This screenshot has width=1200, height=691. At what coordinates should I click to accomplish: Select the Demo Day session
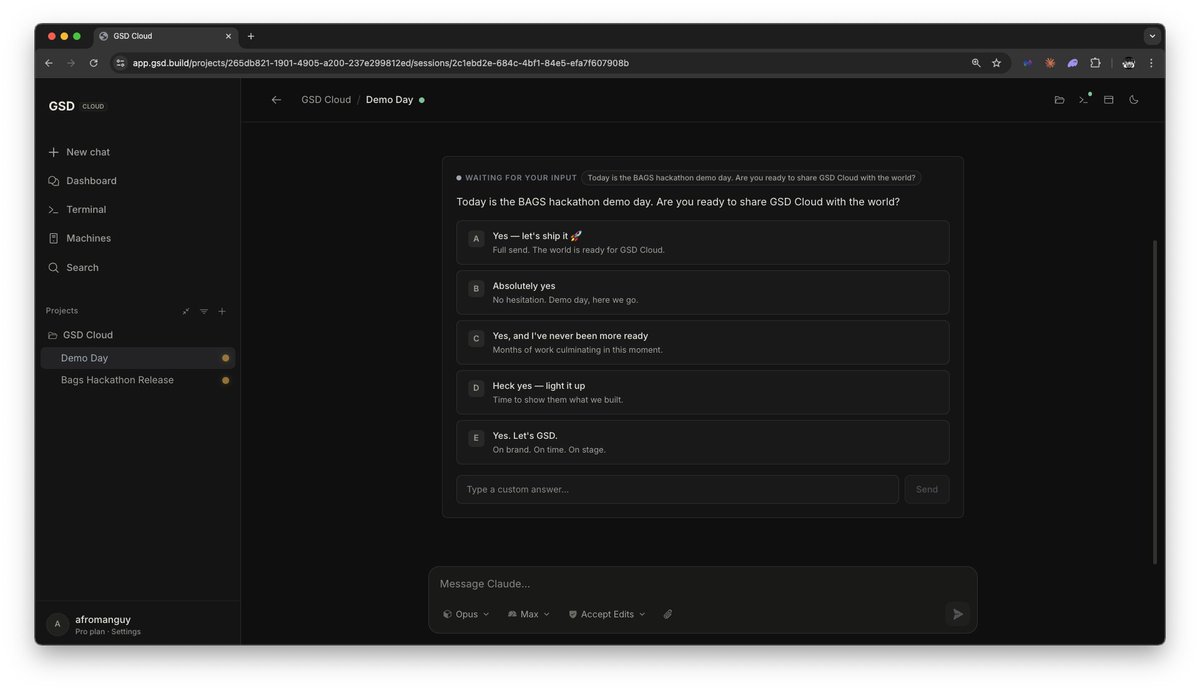point(138,358)
